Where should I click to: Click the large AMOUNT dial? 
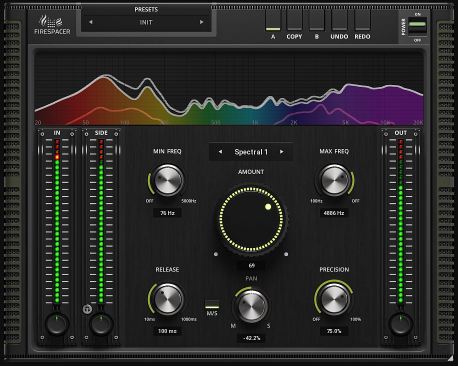tap(251, 219)
